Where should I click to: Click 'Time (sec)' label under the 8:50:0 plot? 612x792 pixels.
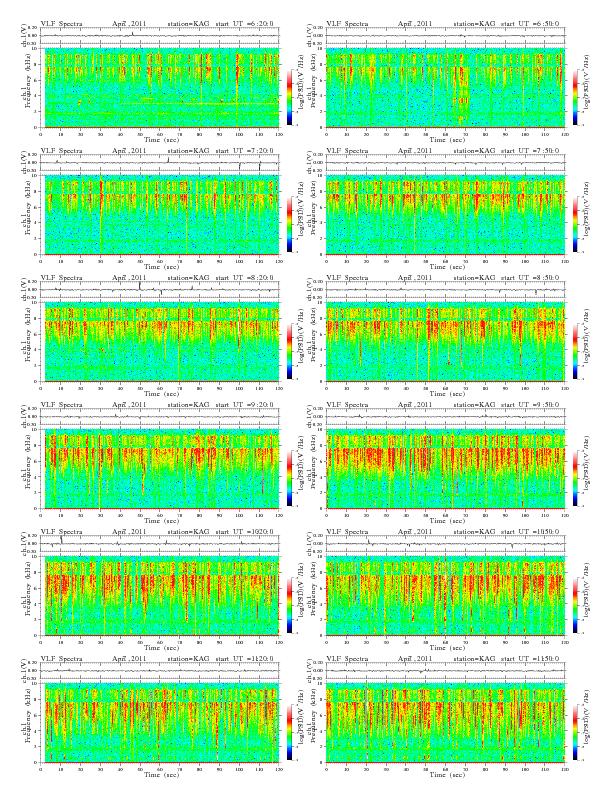pos(447,393)
